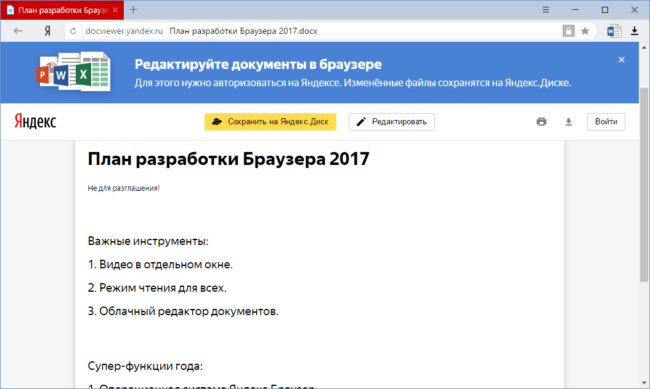The width and height of the screenshot is (650, 389).
Task: Download the document from viewer toolbar
Action: click(x=568, y=122)
